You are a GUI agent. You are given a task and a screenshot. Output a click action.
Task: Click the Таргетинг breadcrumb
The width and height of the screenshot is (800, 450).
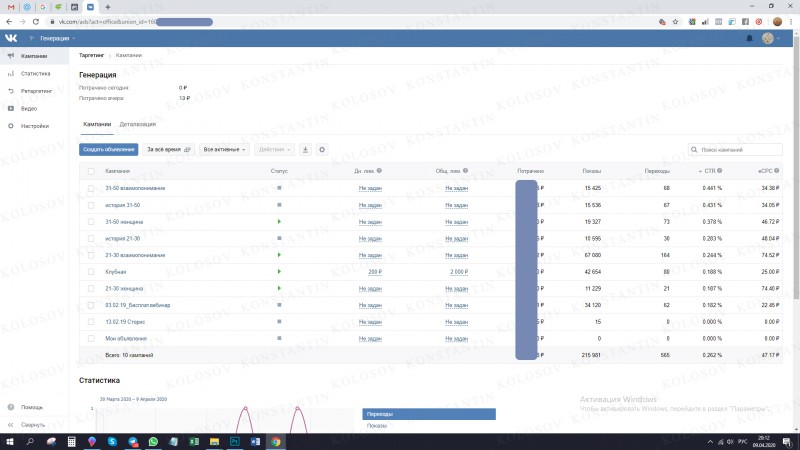(91, 55)
